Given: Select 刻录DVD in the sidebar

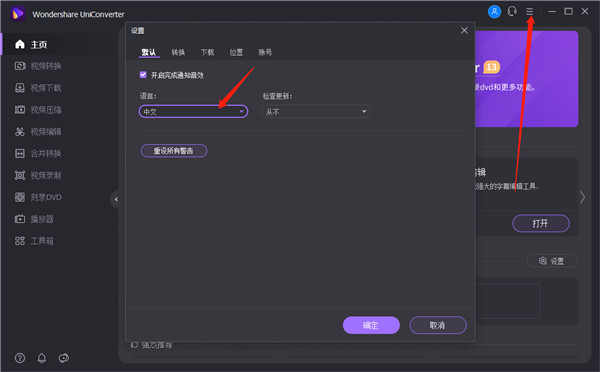Looking at the screenshot, I should tap(38, 197).
